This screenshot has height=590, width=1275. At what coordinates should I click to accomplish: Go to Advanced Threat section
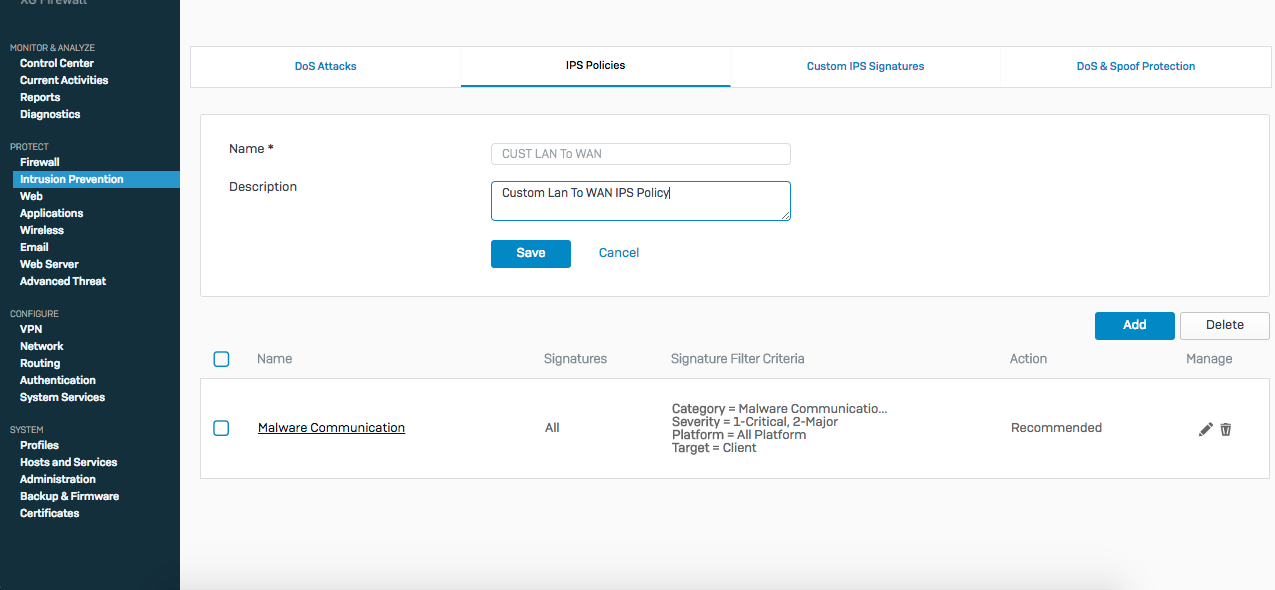point(63,281)
